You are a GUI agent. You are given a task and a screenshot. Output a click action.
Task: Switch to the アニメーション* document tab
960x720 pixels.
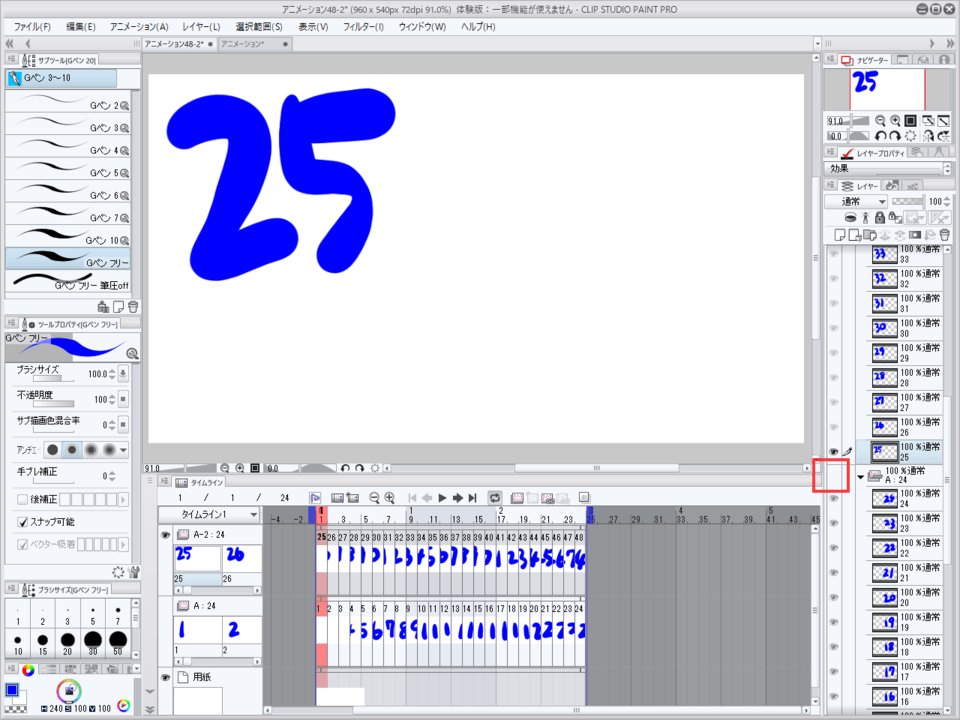click(247, 44)
